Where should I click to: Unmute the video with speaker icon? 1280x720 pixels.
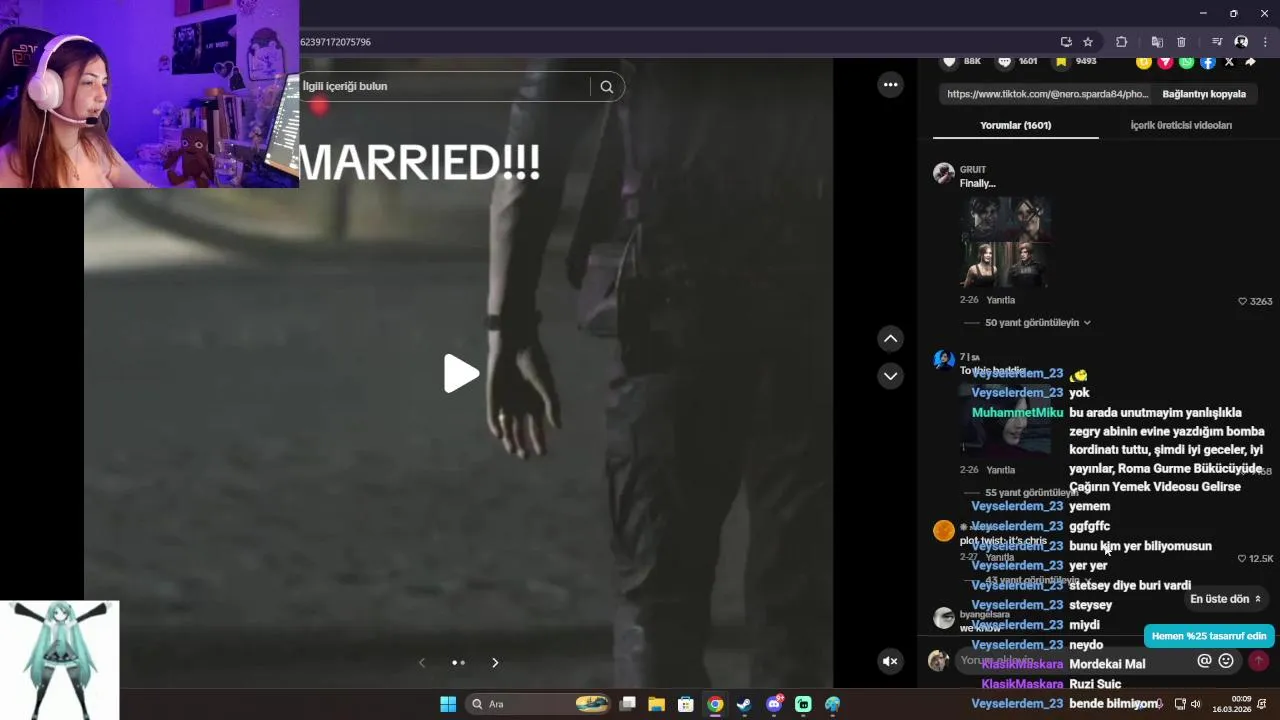[890, 661]
